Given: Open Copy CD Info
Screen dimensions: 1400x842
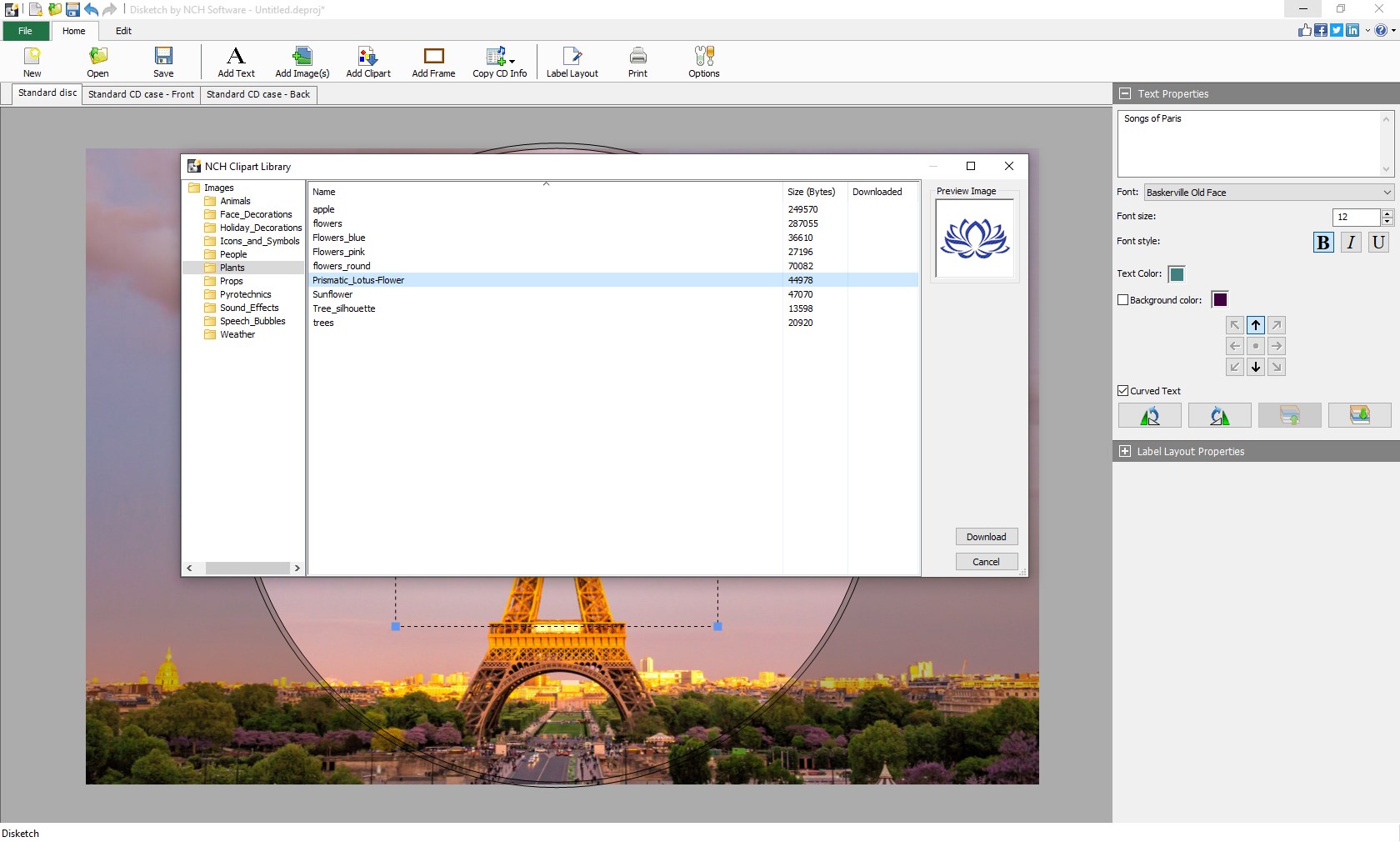Looking at the screenshot, I should tap(498, 62).
